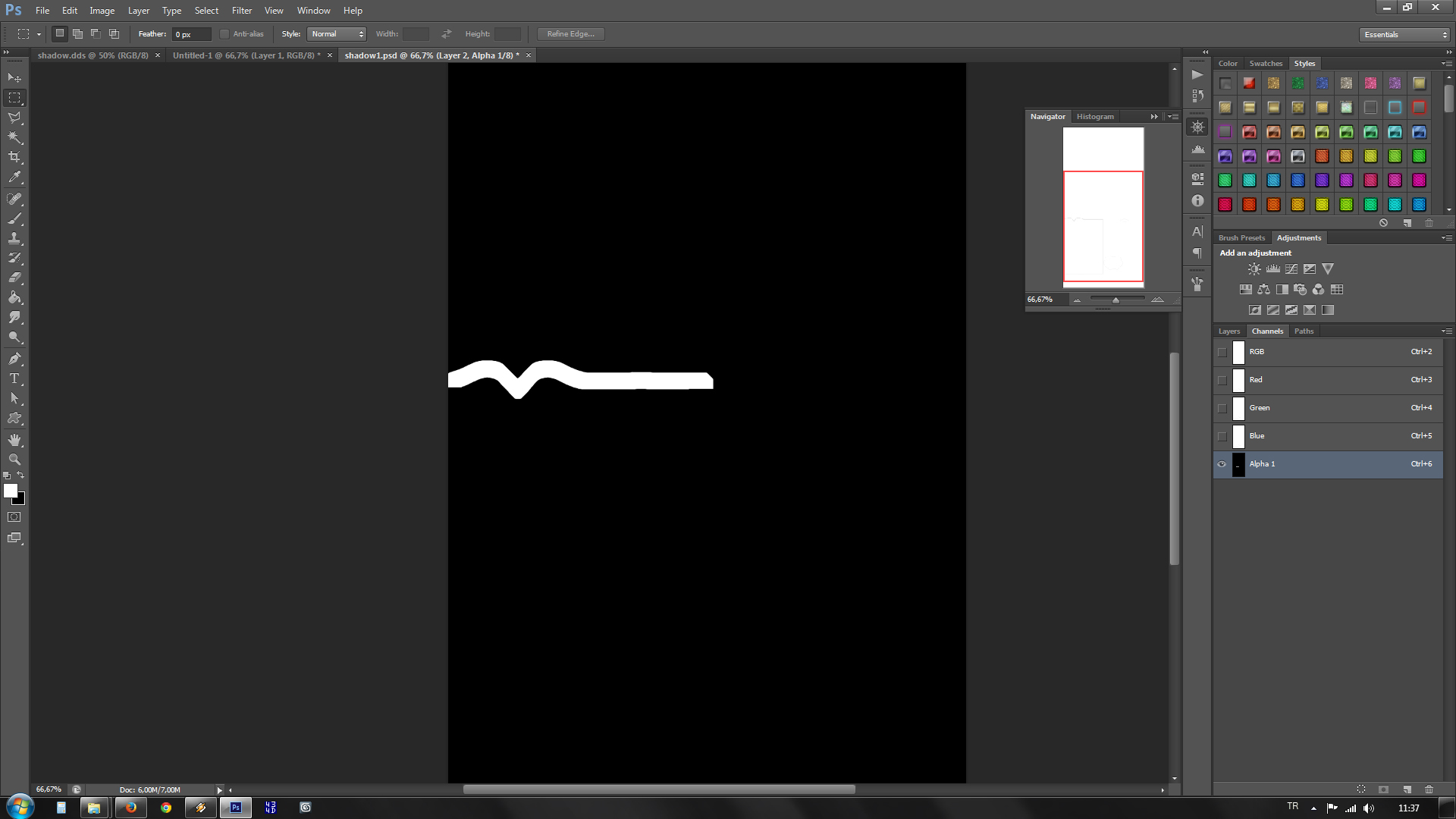Open Styles panel options menu
The height and width of the screenshot is (819, 1456).
coord(1447,64)
